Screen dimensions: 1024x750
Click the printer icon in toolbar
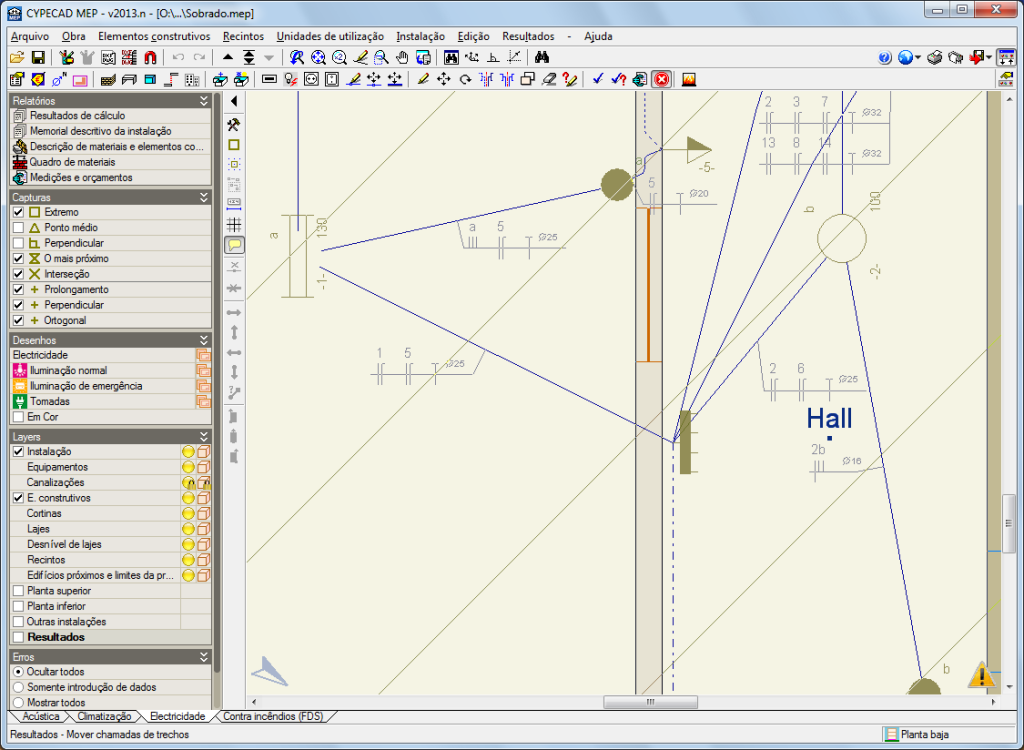pos(934,58)
